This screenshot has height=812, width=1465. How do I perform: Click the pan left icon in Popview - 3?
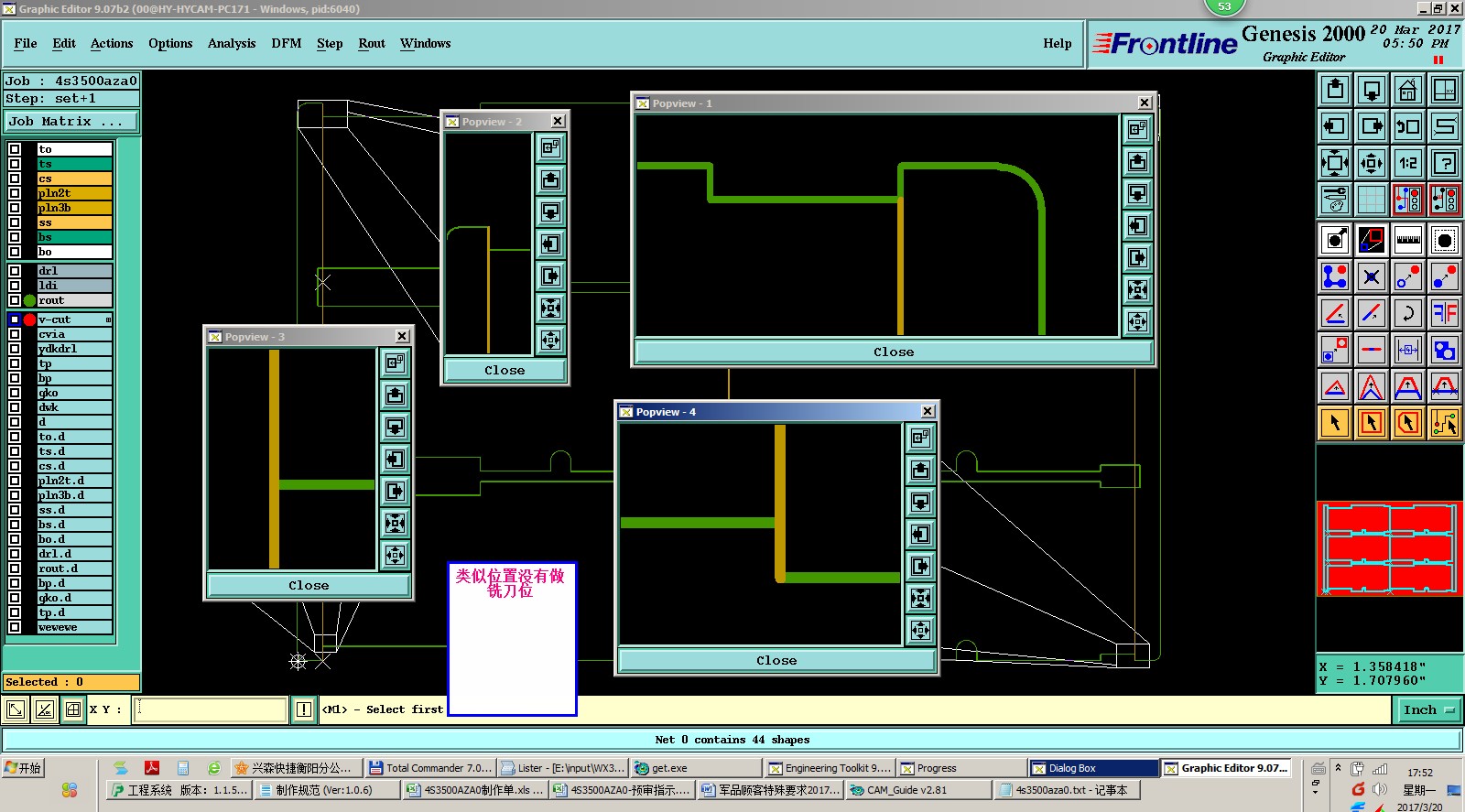click(x=395, y=459)
